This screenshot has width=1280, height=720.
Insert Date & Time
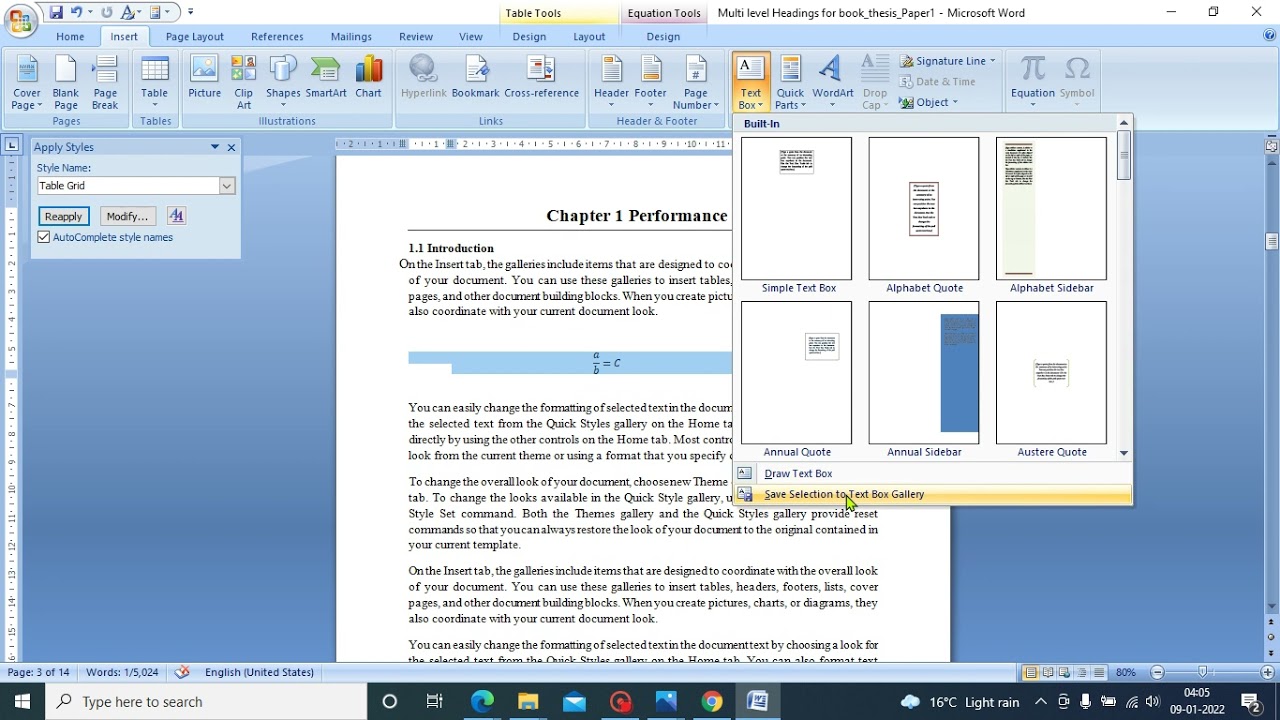click(x=938, y=81)
